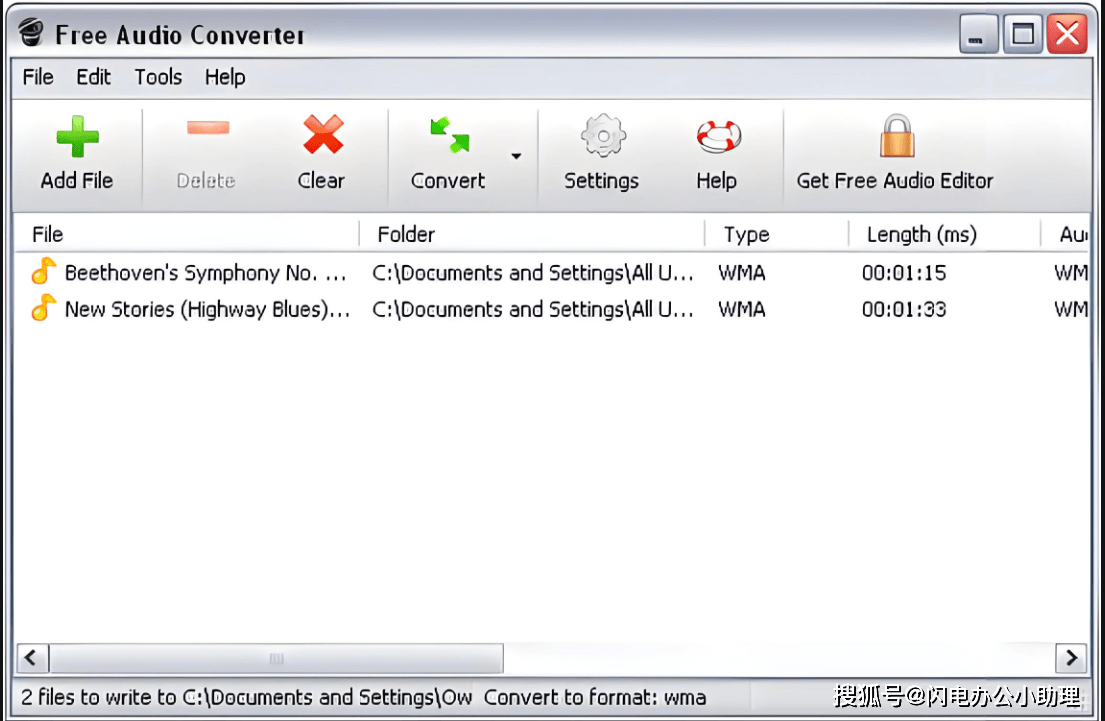The height and width of the screenshot is (721, 1105).
Task: Select the New Stories (Highway Blues) file name
Action: [x=207, y=309]
